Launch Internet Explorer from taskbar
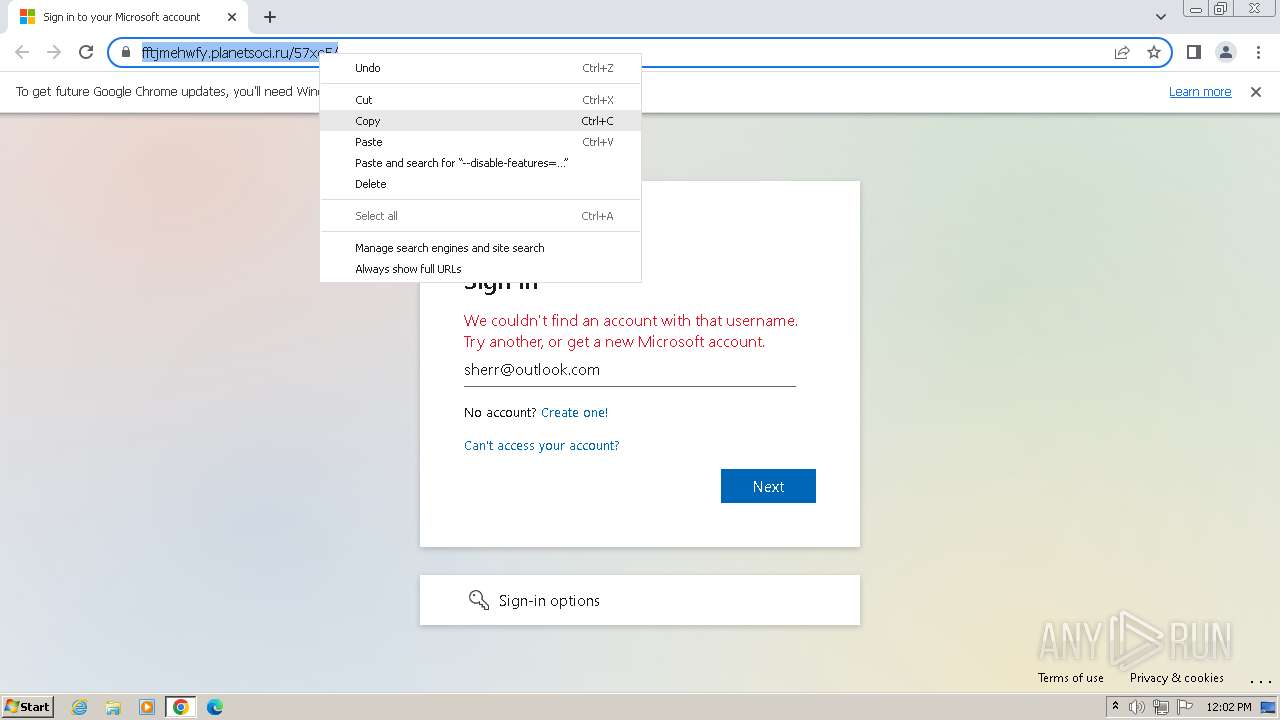Screen dimensions: 1280x720 (x=80, y=707)
